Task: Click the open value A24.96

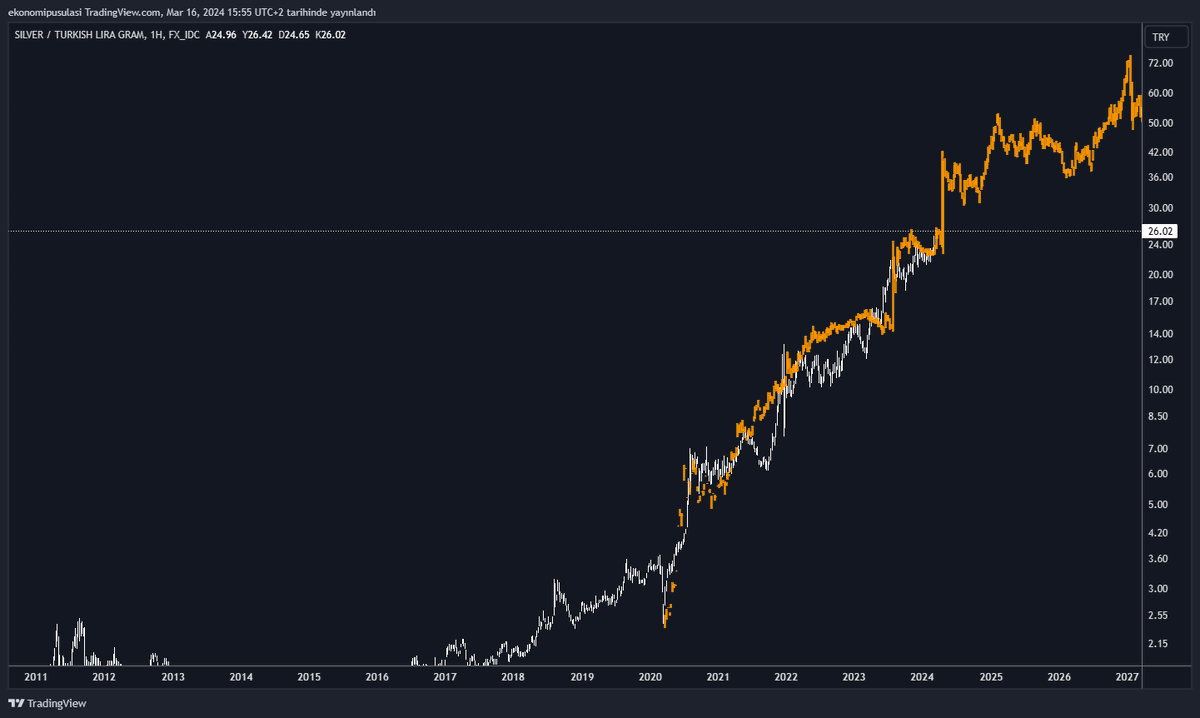Action: point(222,35)
